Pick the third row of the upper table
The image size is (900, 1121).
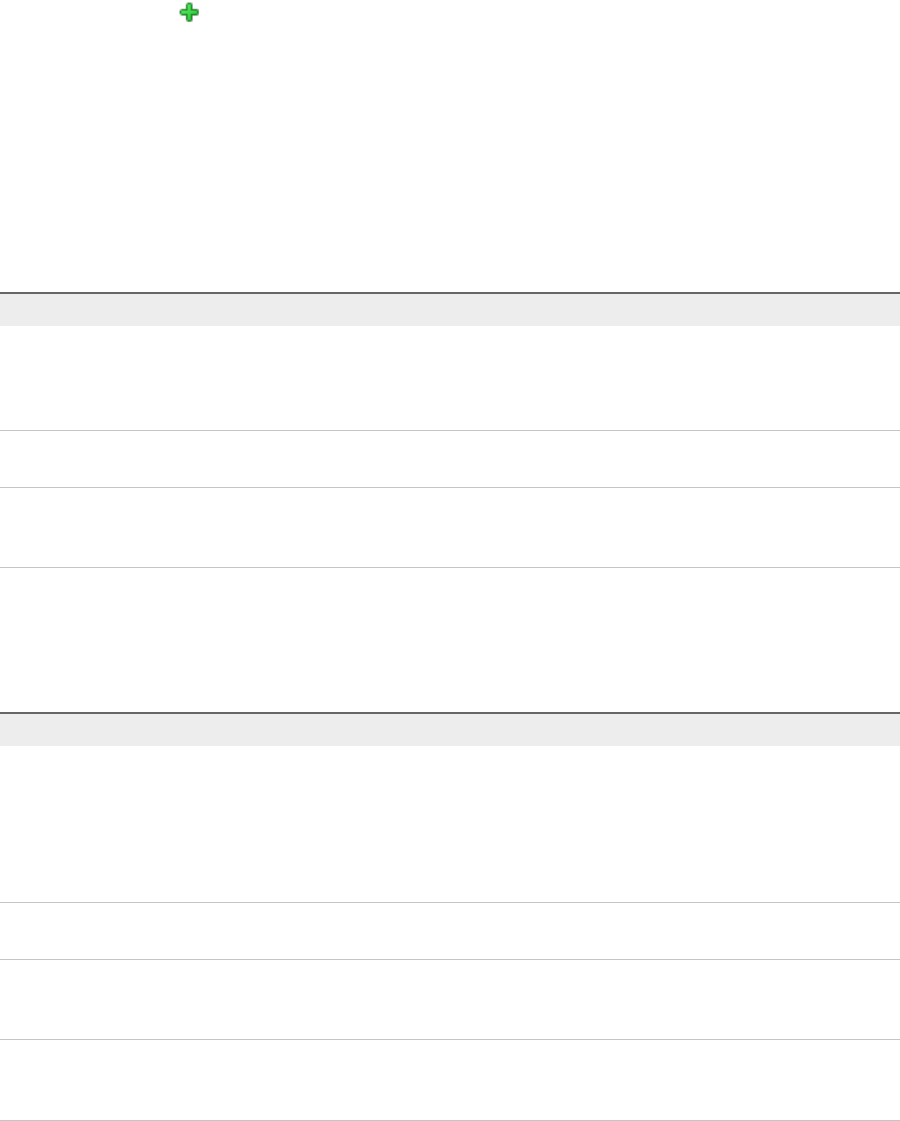click(x=450, y=528)
